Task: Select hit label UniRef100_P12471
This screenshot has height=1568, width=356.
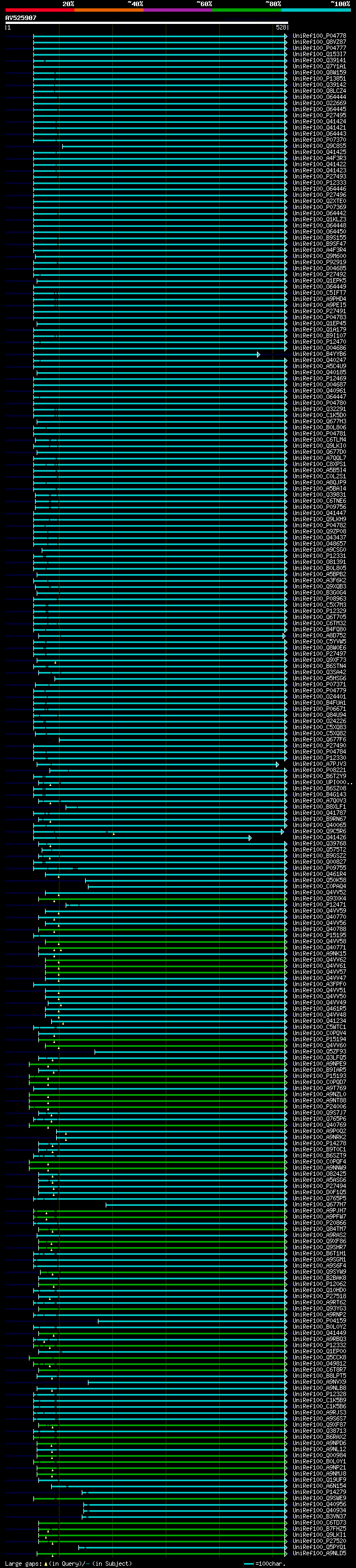Action: tap(319, 904)
